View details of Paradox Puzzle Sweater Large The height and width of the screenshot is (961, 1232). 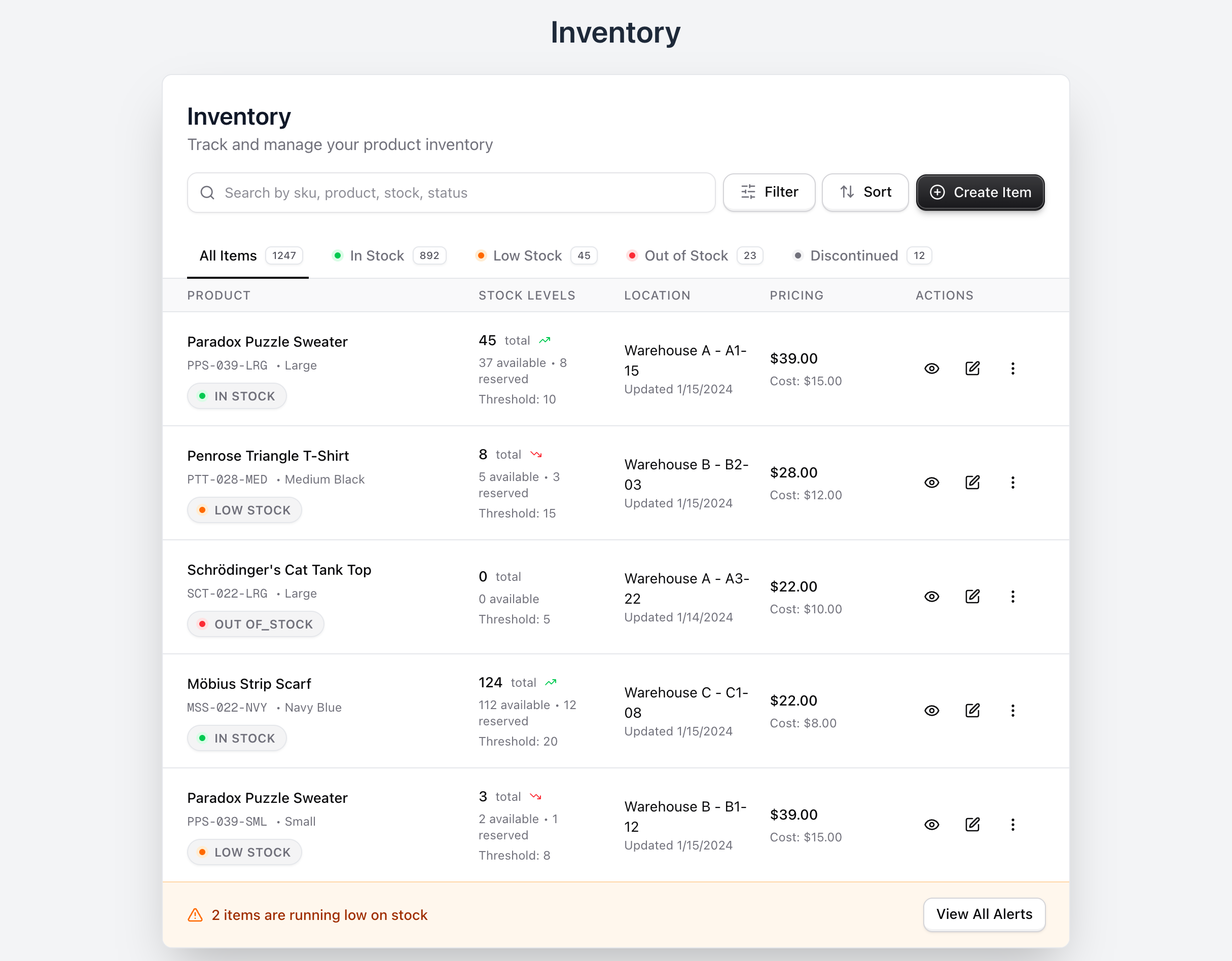click(x=931, y=368)
